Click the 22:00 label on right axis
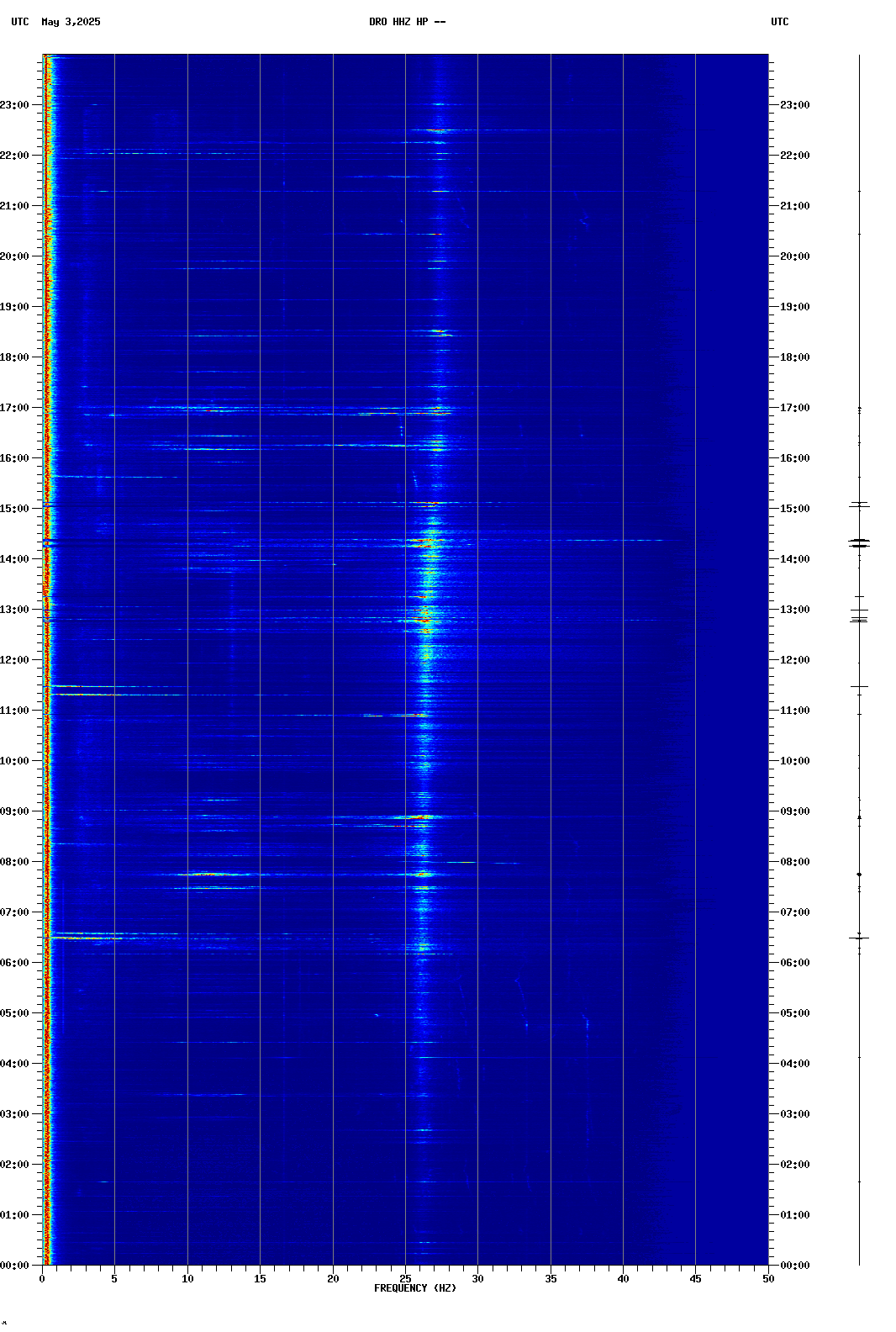Screen dimensions: 896x1332 point(795,156)
